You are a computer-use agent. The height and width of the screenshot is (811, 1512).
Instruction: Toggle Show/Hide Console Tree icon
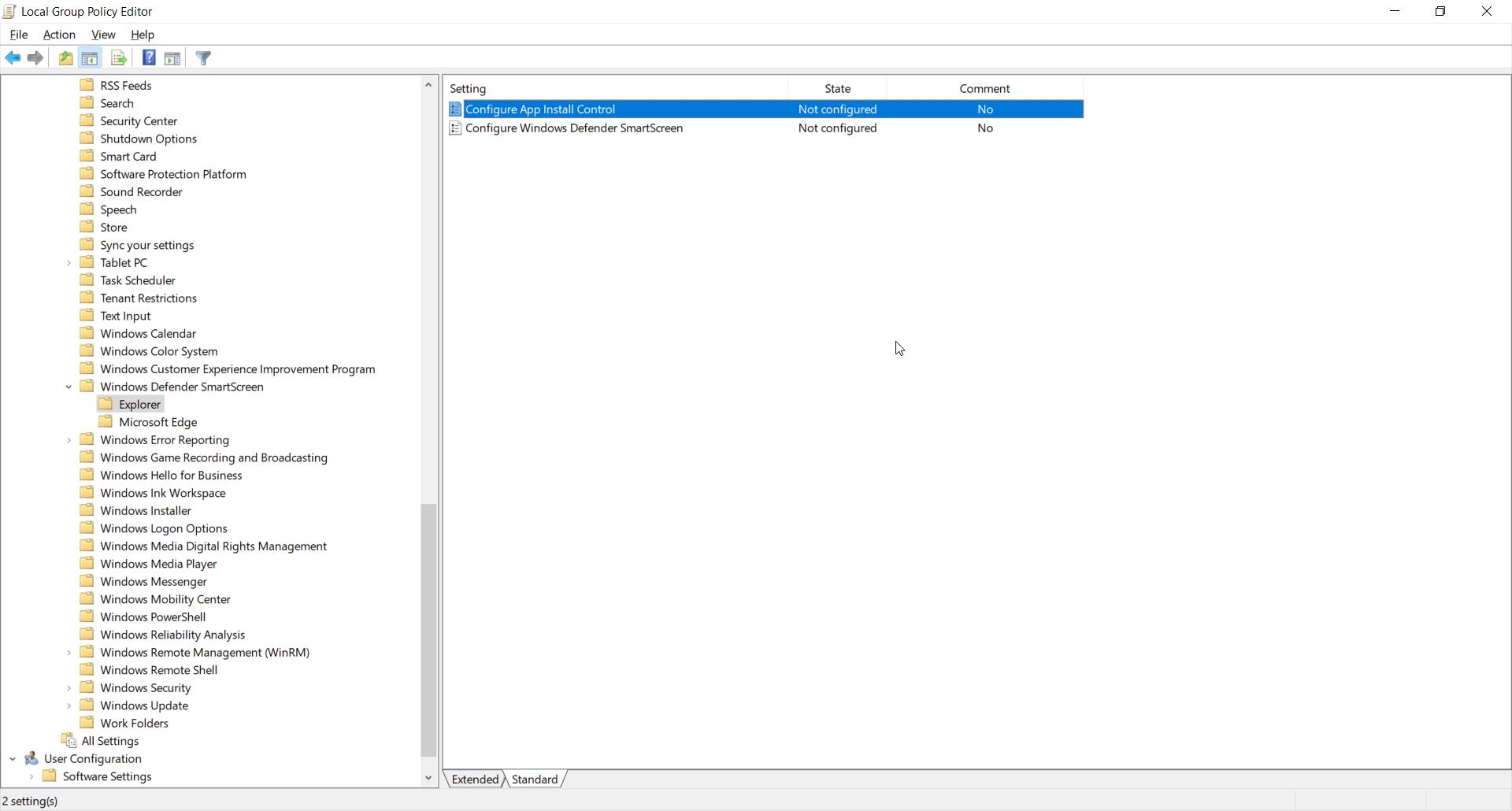point(90,58)
